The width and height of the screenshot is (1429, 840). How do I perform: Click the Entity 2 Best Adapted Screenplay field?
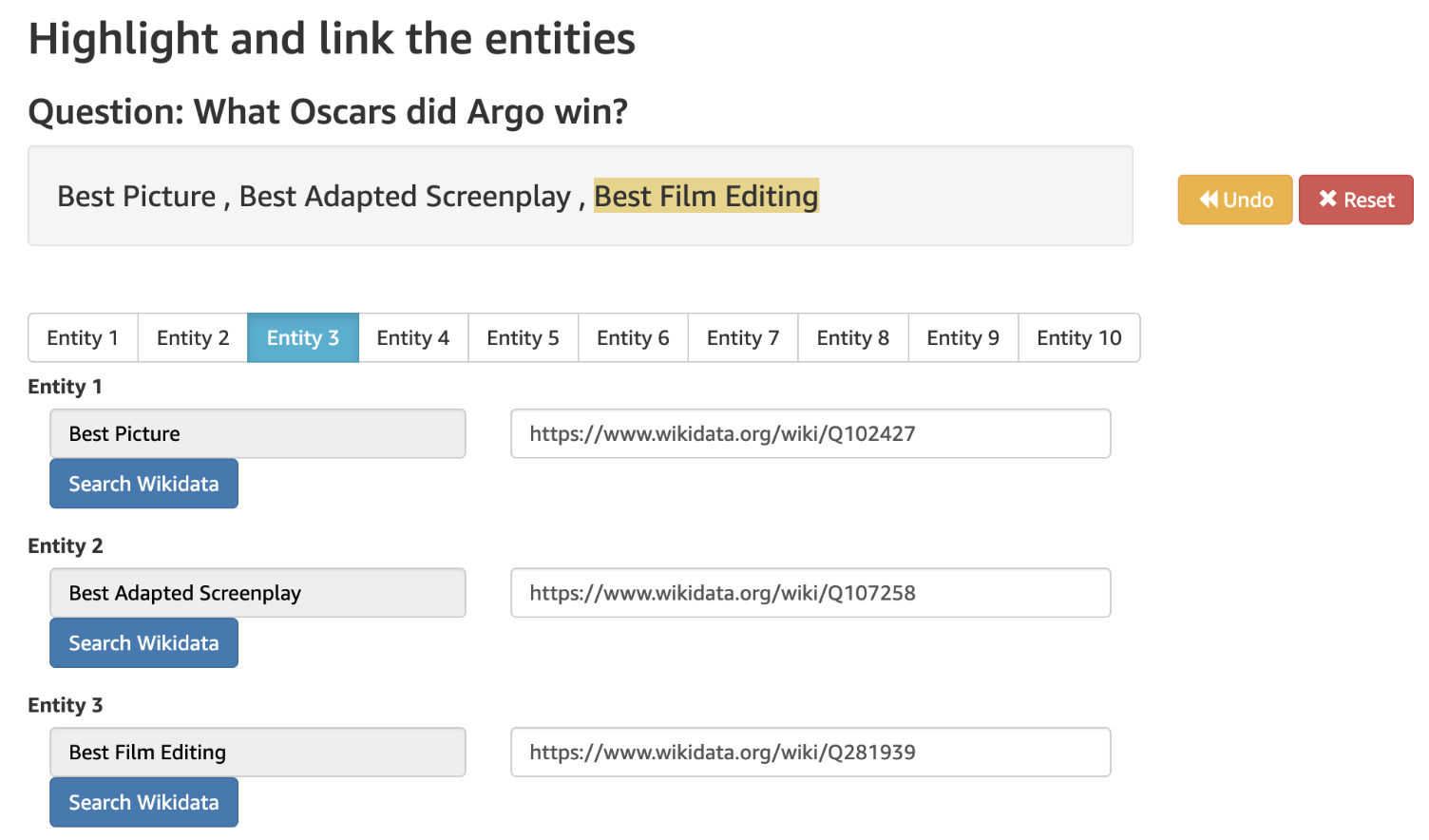click(257, 593)
